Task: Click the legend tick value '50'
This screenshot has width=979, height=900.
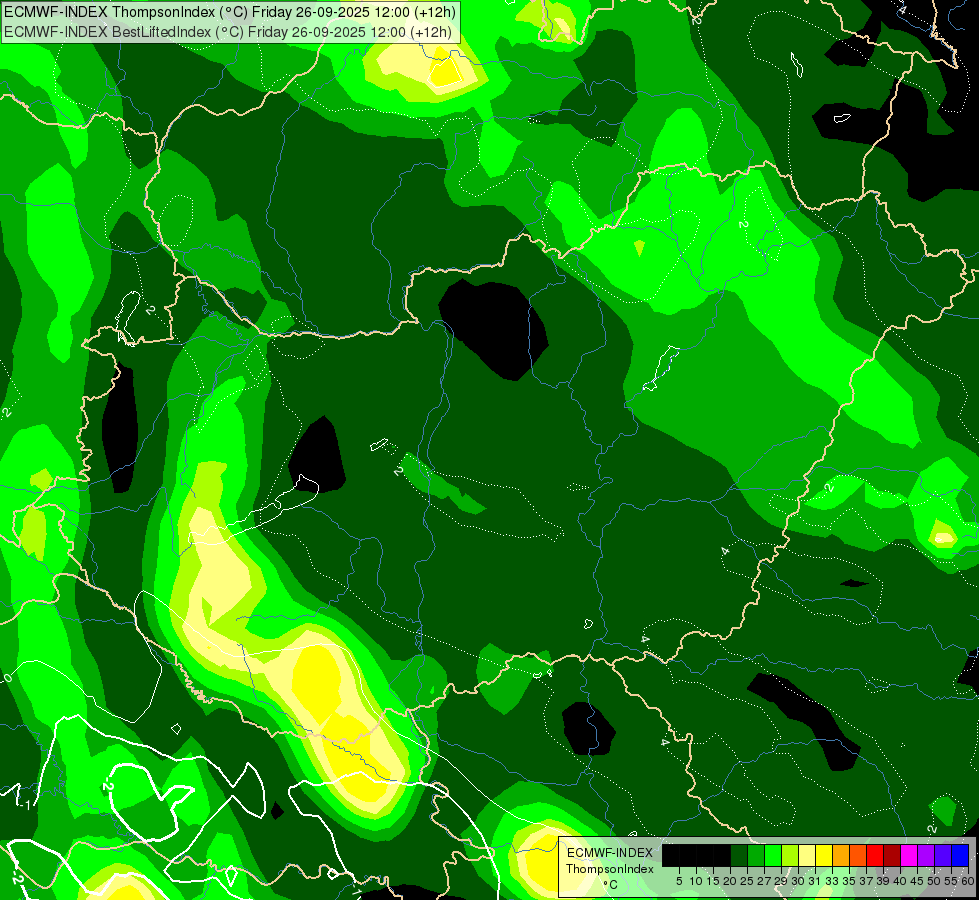Action: [935, 881]
